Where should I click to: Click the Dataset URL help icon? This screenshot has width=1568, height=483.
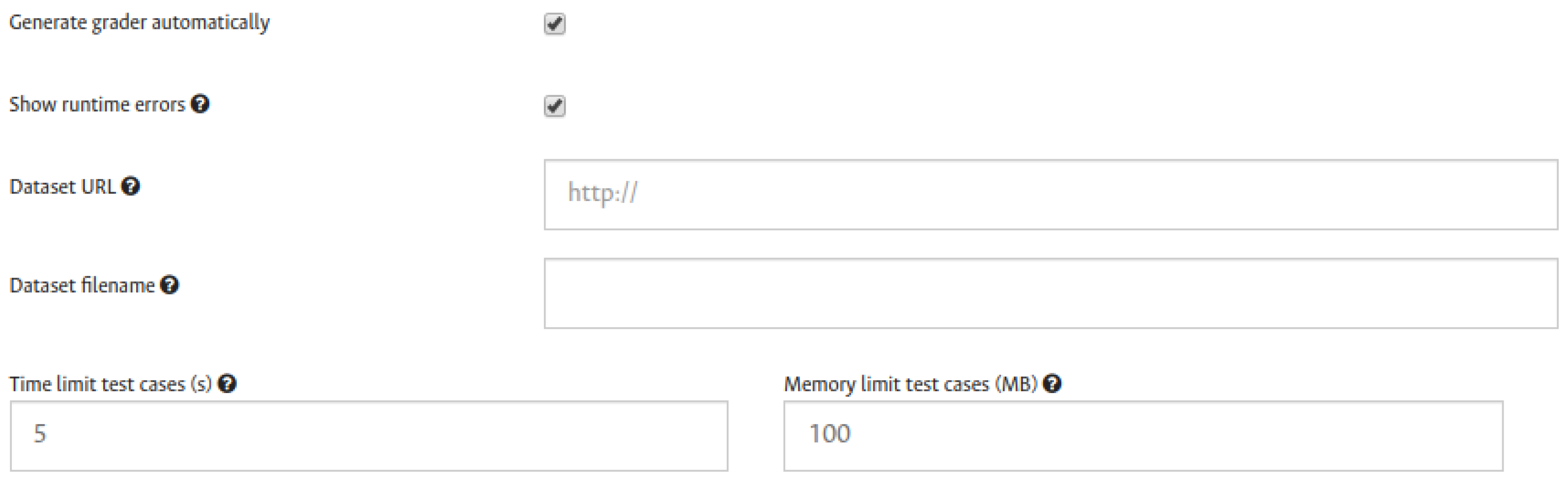[130, 186]
